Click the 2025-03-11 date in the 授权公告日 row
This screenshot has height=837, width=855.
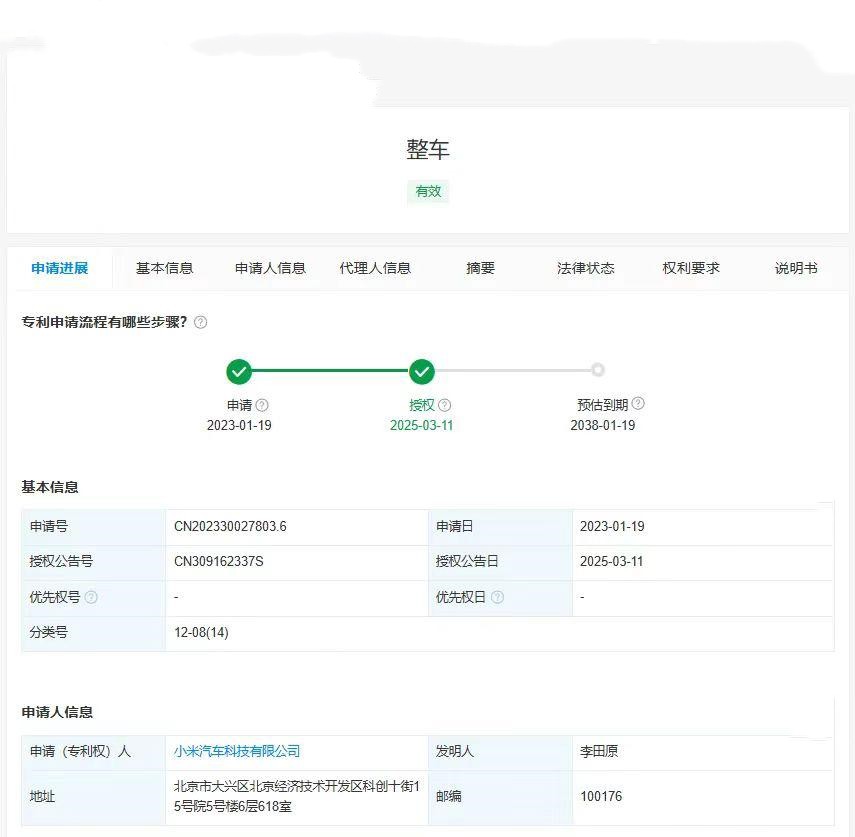(x=612, y=562)
